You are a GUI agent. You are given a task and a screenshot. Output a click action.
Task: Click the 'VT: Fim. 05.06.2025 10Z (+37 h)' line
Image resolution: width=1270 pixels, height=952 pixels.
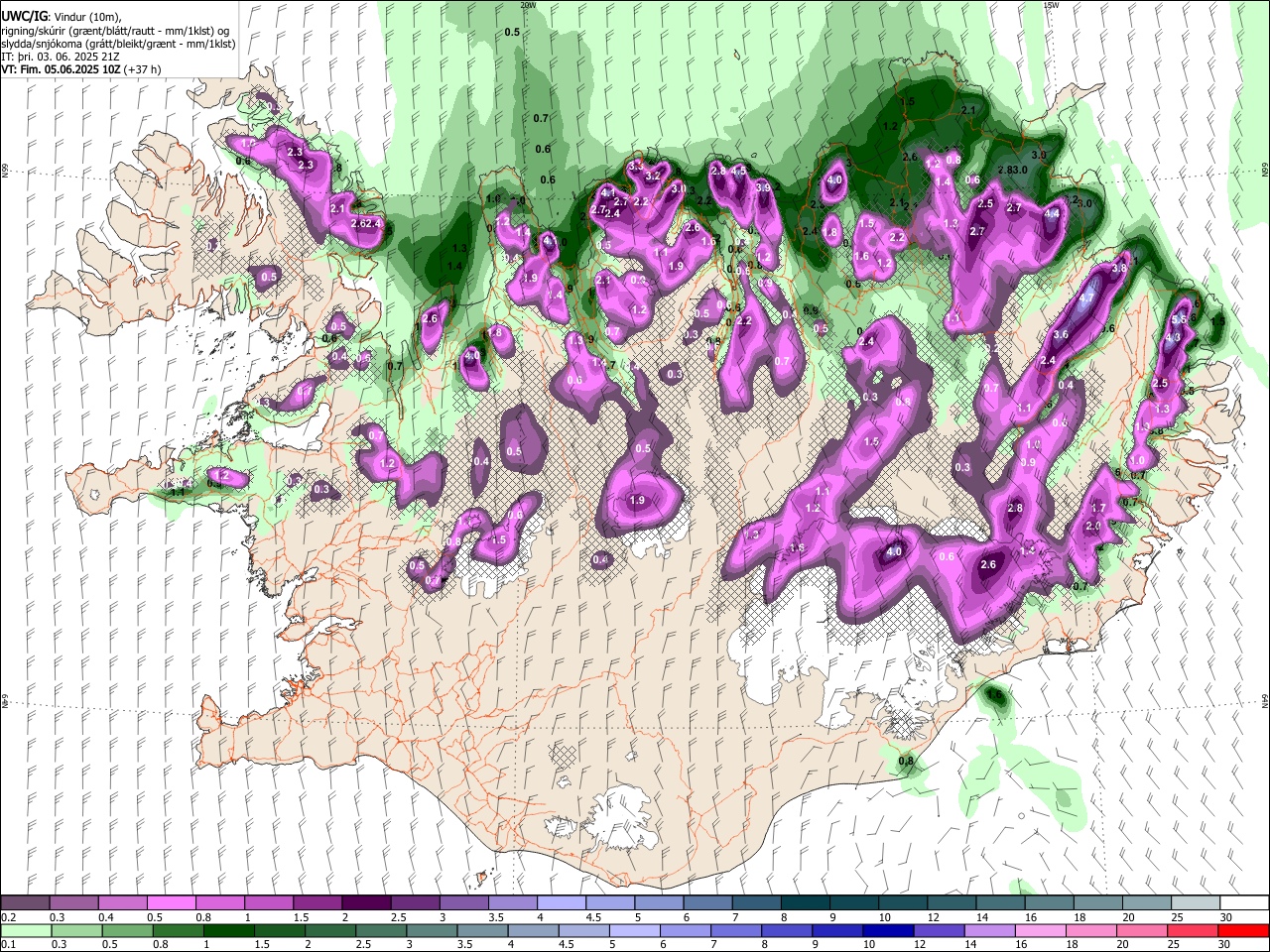coord(81,69)
